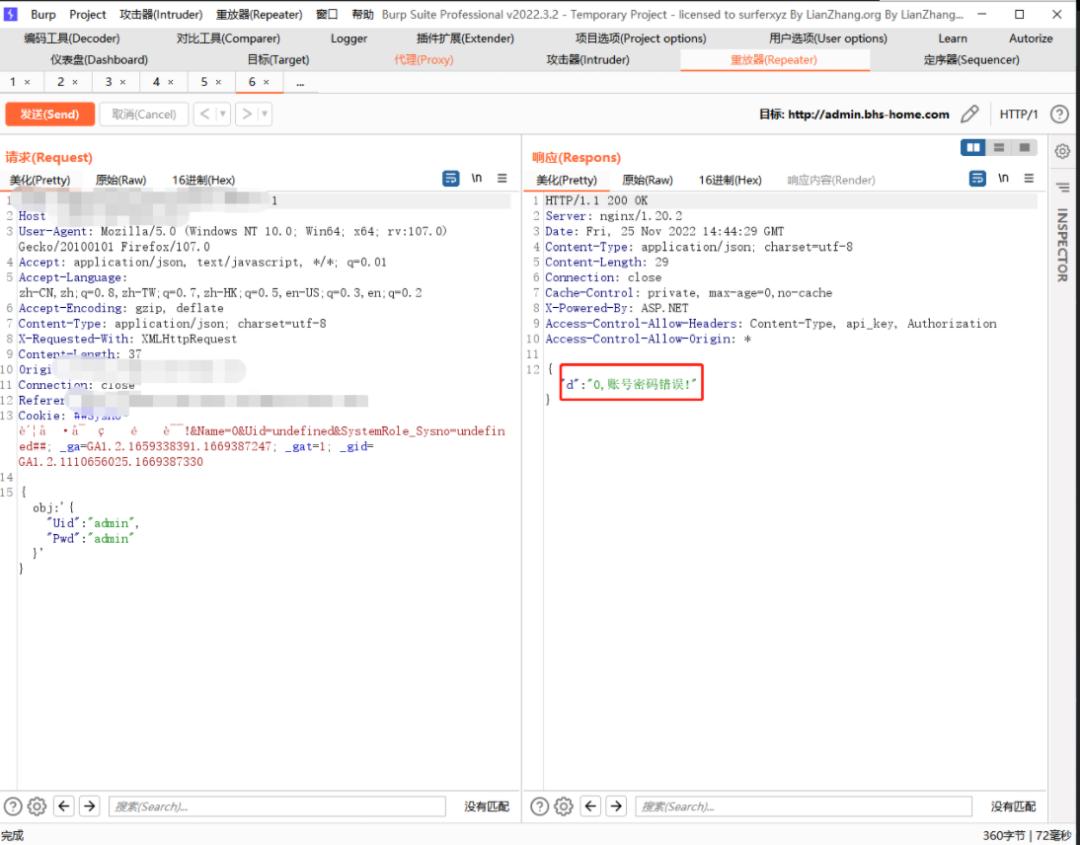Expand the INSPECTOR side panel
The image size is (1080, 845).
(x=1062, y=244)
